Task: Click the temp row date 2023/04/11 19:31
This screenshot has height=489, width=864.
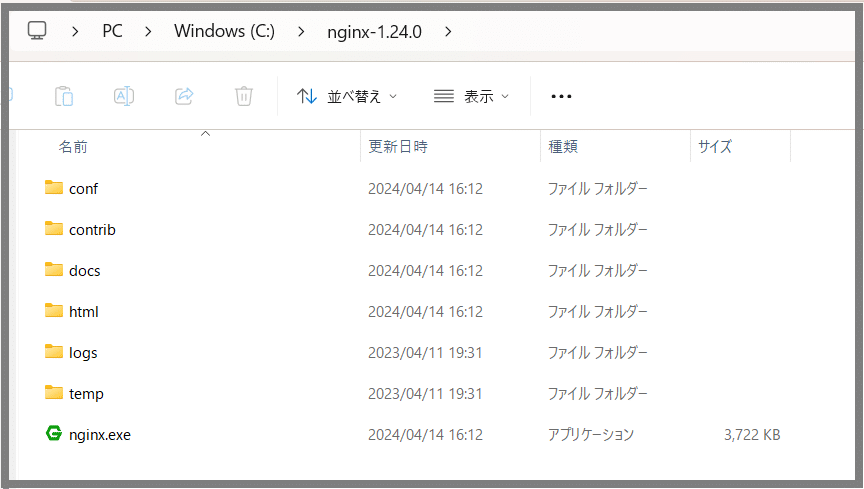Action: point(425,394)
